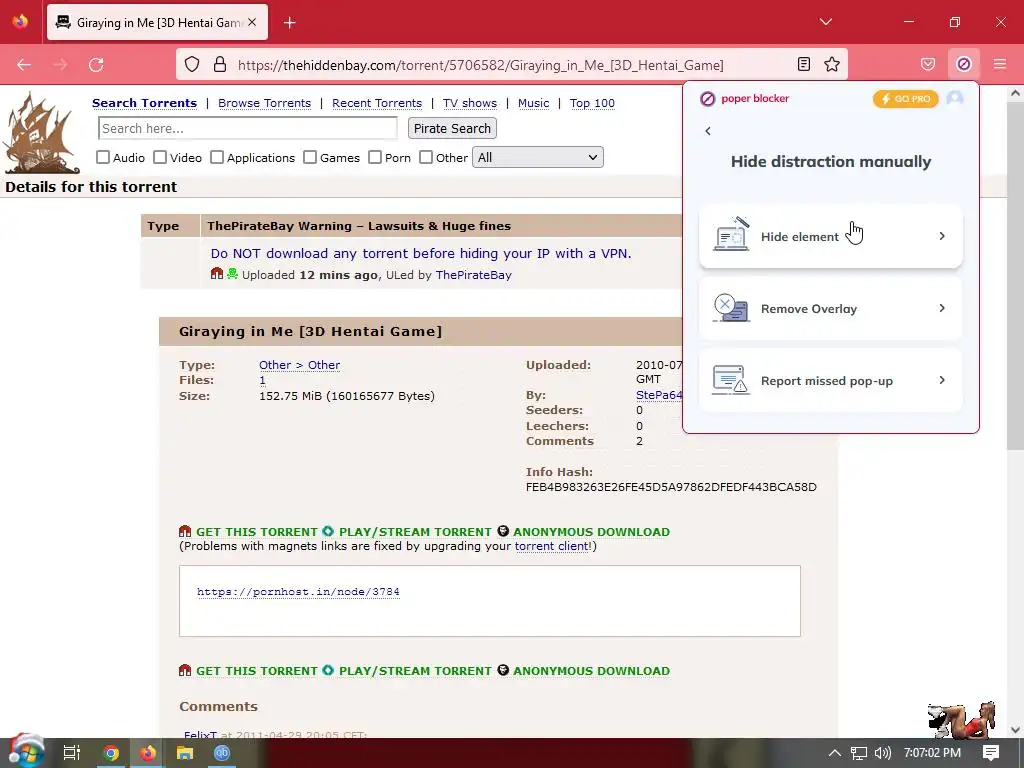
Task: Open File Explorer from taskbar
Action: [x=185, y=753]
